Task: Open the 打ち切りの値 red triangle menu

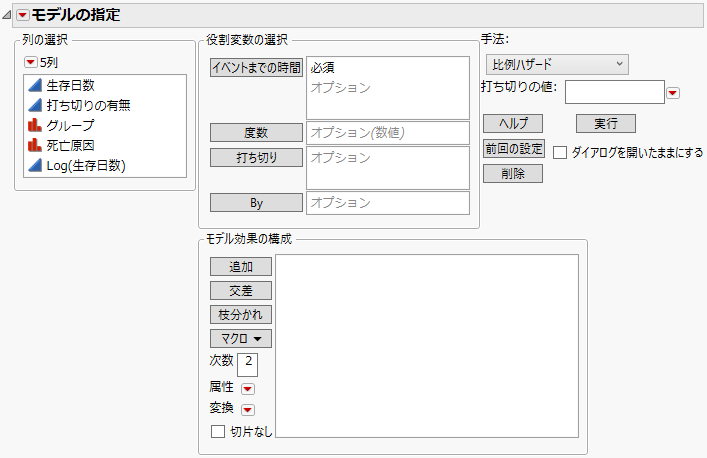Action: click(x=673, y=93)
